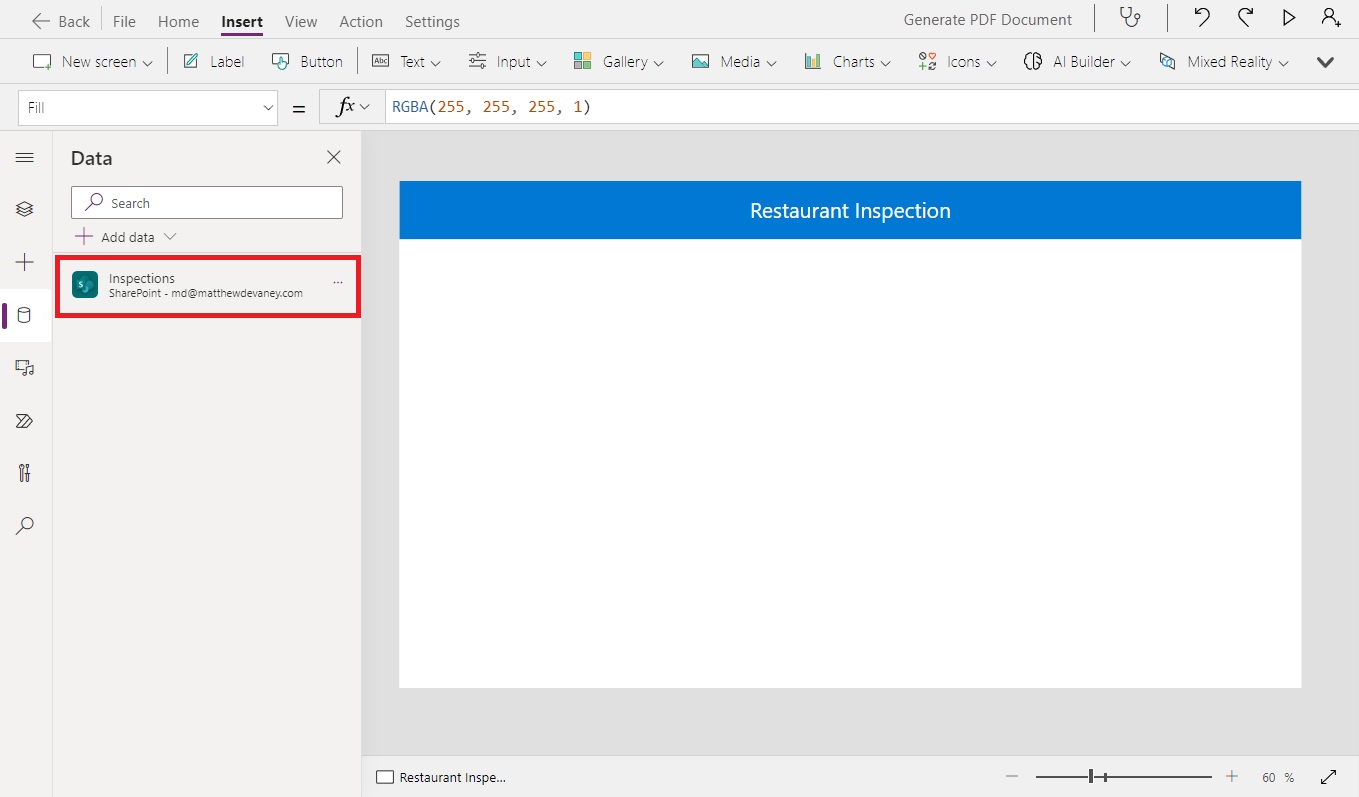The image size is (1359, 797).
Task: Open the New screen dropdown
Action: point(91,61)
